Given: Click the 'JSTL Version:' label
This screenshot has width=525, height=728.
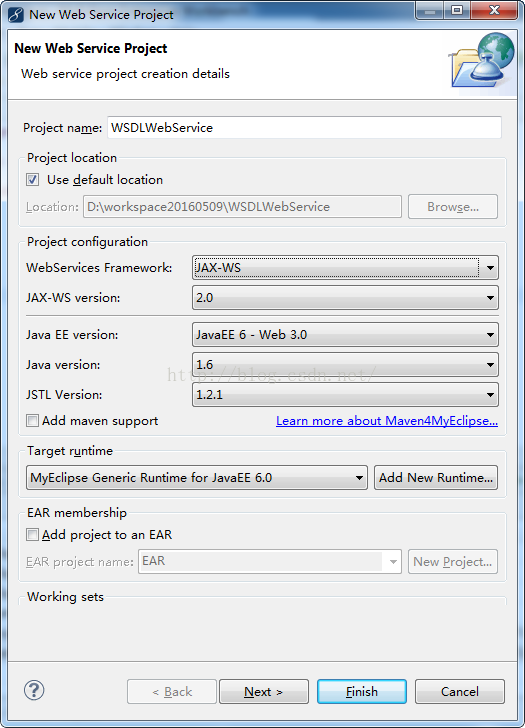Looking at the screenshot, I should click(64, 395).
